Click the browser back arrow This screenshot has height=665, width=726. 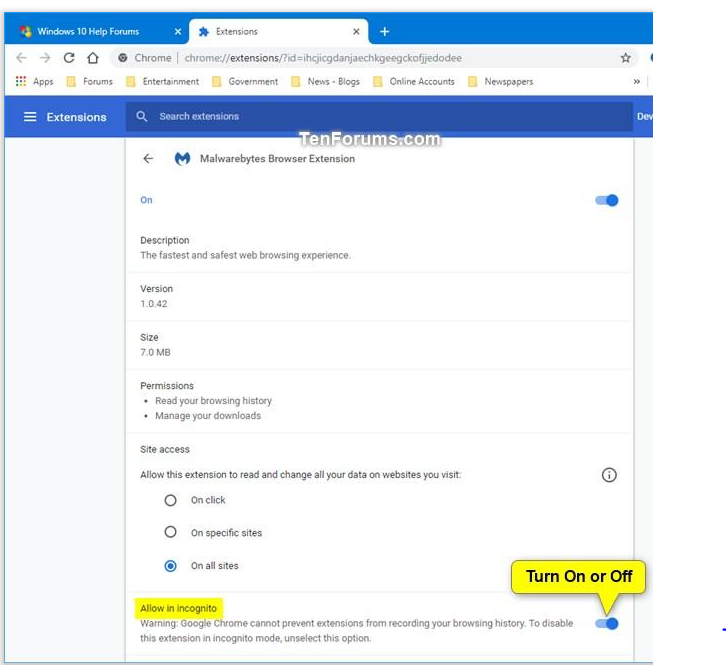pyautogui.click(x=21, y=58)
